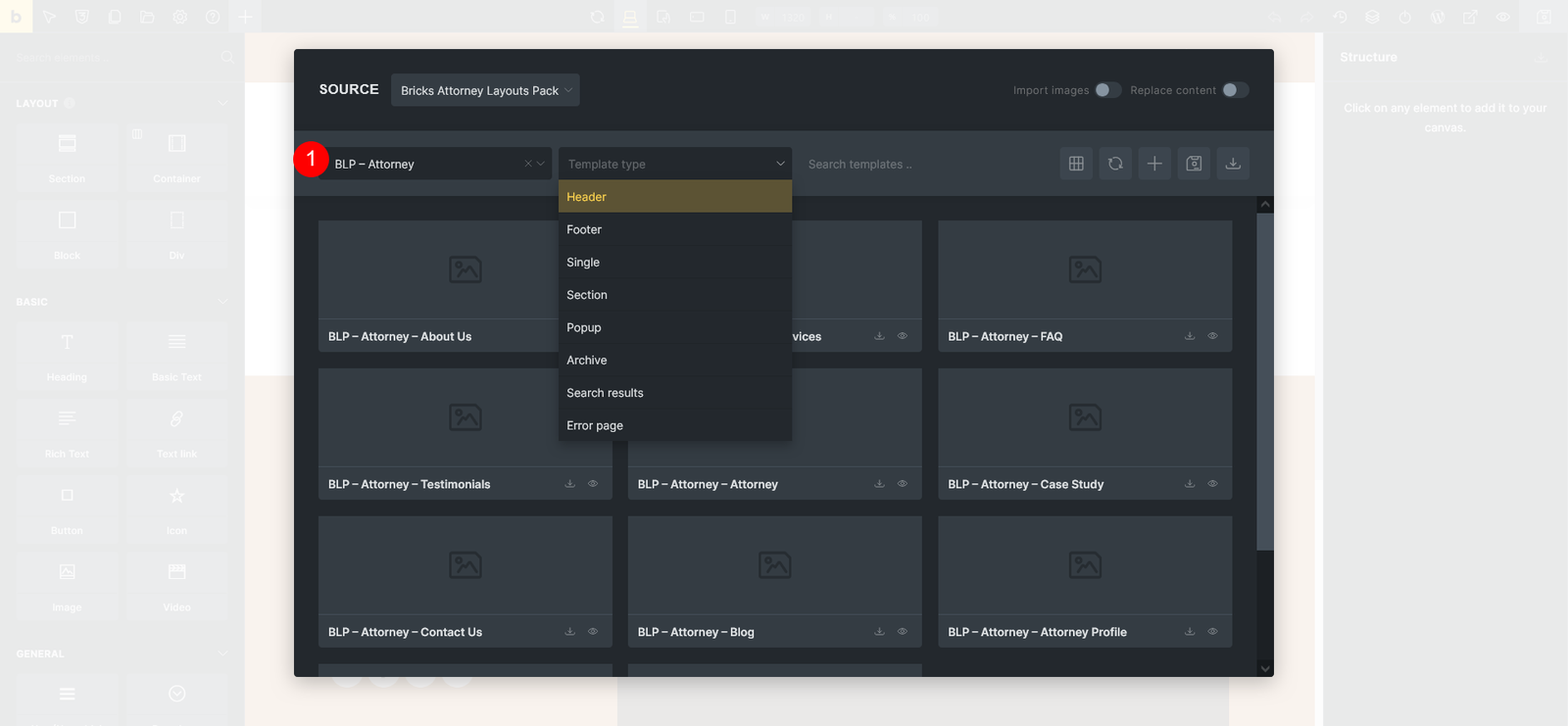Image resolution: width=1568 pixels, height=726 pixels.
Task: Open the BLP – Attorney – FAQ thumbnail
Action: [x=1085, y=269]
